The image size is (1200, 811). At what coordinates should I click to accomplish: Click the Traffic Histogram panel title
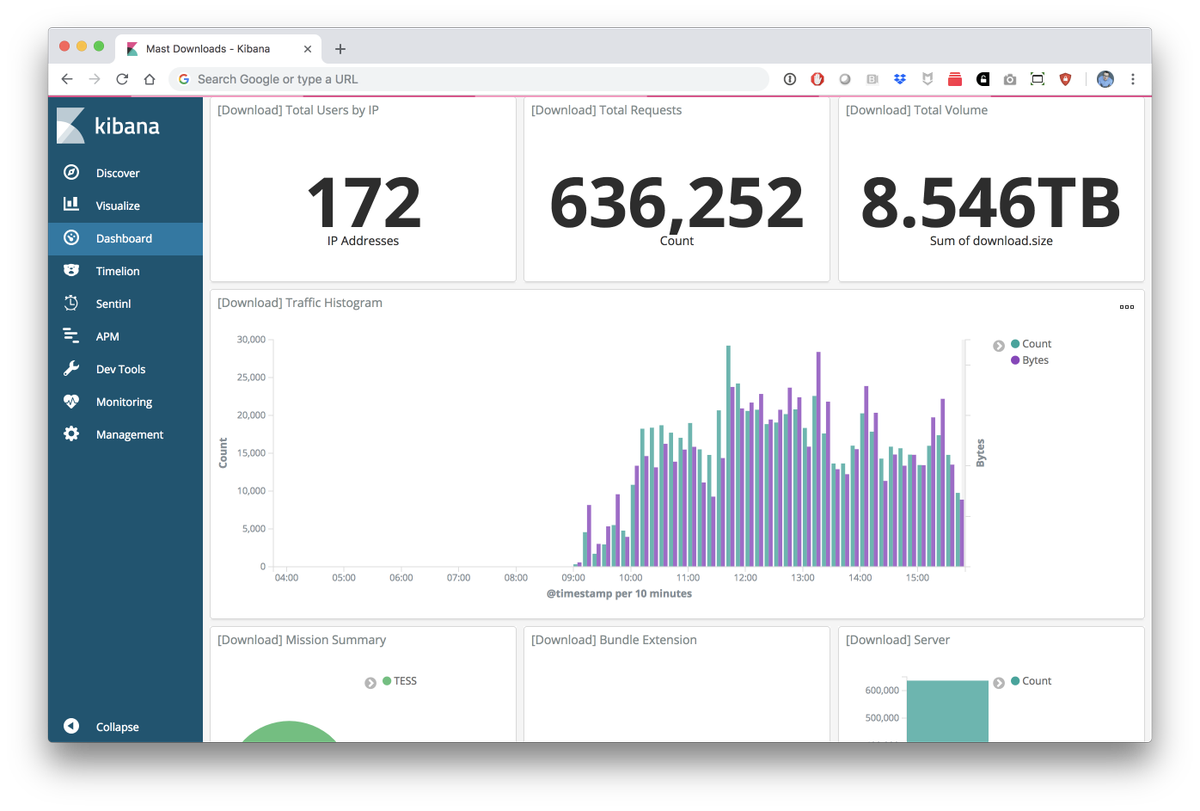tap(300, 302)
